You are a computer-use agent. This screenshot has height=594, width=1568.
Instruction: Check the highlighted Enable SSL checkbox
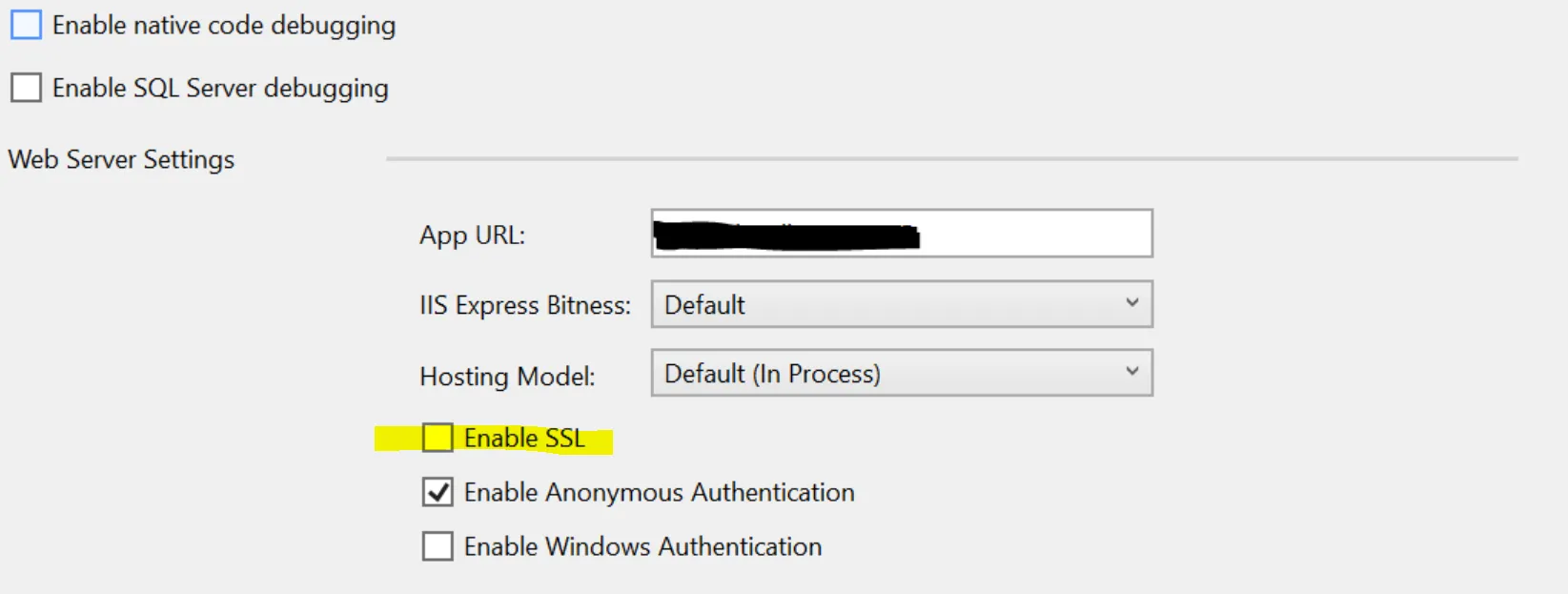coord(438,438)
